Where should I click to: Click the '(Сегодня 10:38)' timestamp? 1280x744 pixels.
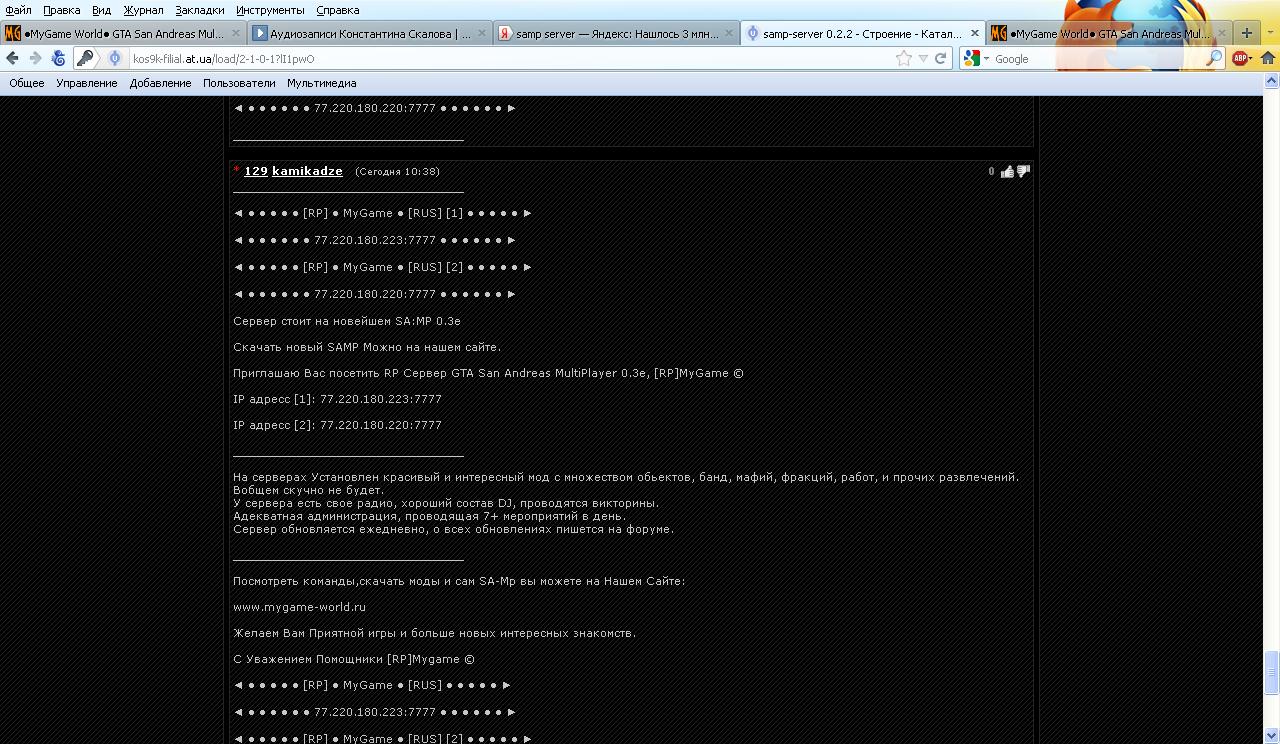[x=397, y=171]
